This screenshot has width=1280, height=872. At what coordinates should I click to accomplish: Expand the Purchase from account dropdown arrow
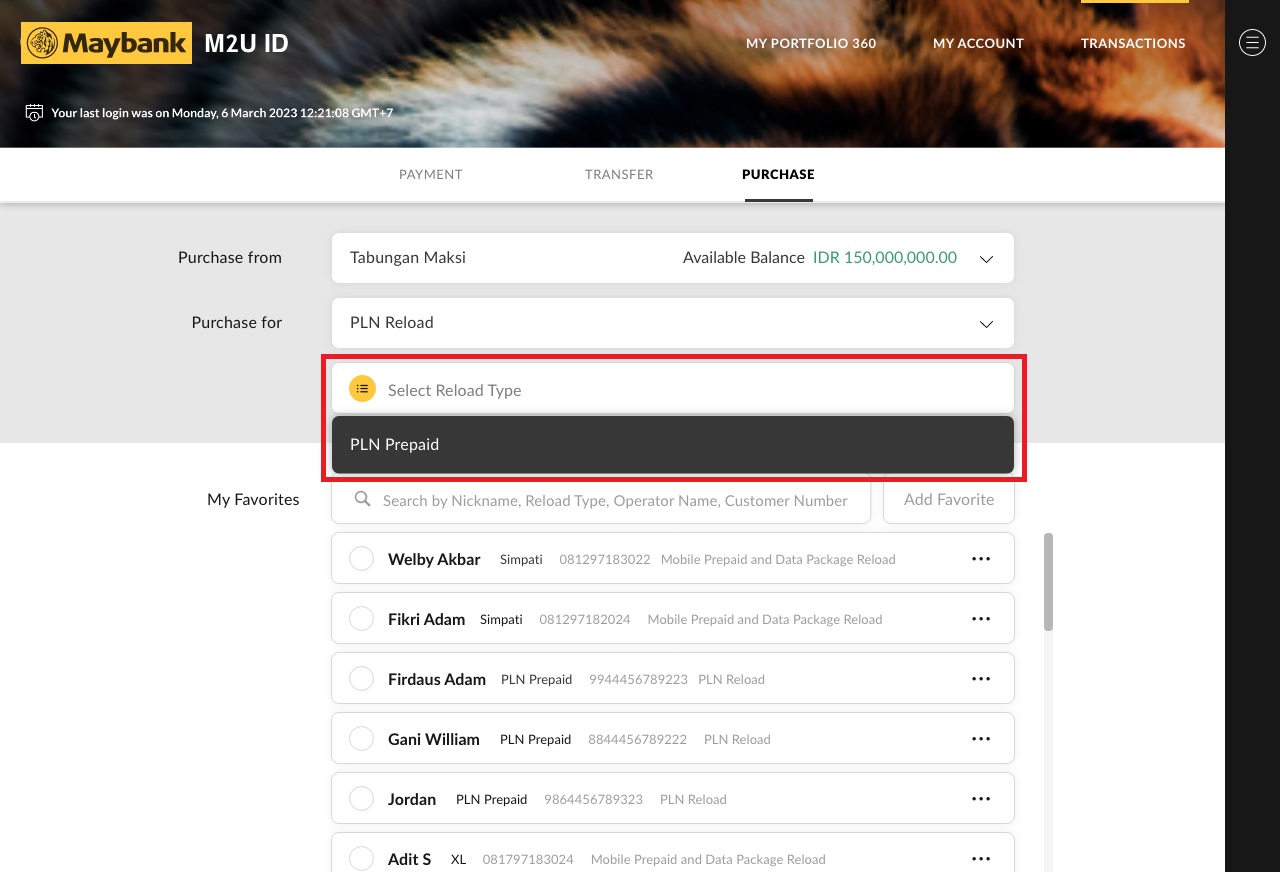(986, 259)
